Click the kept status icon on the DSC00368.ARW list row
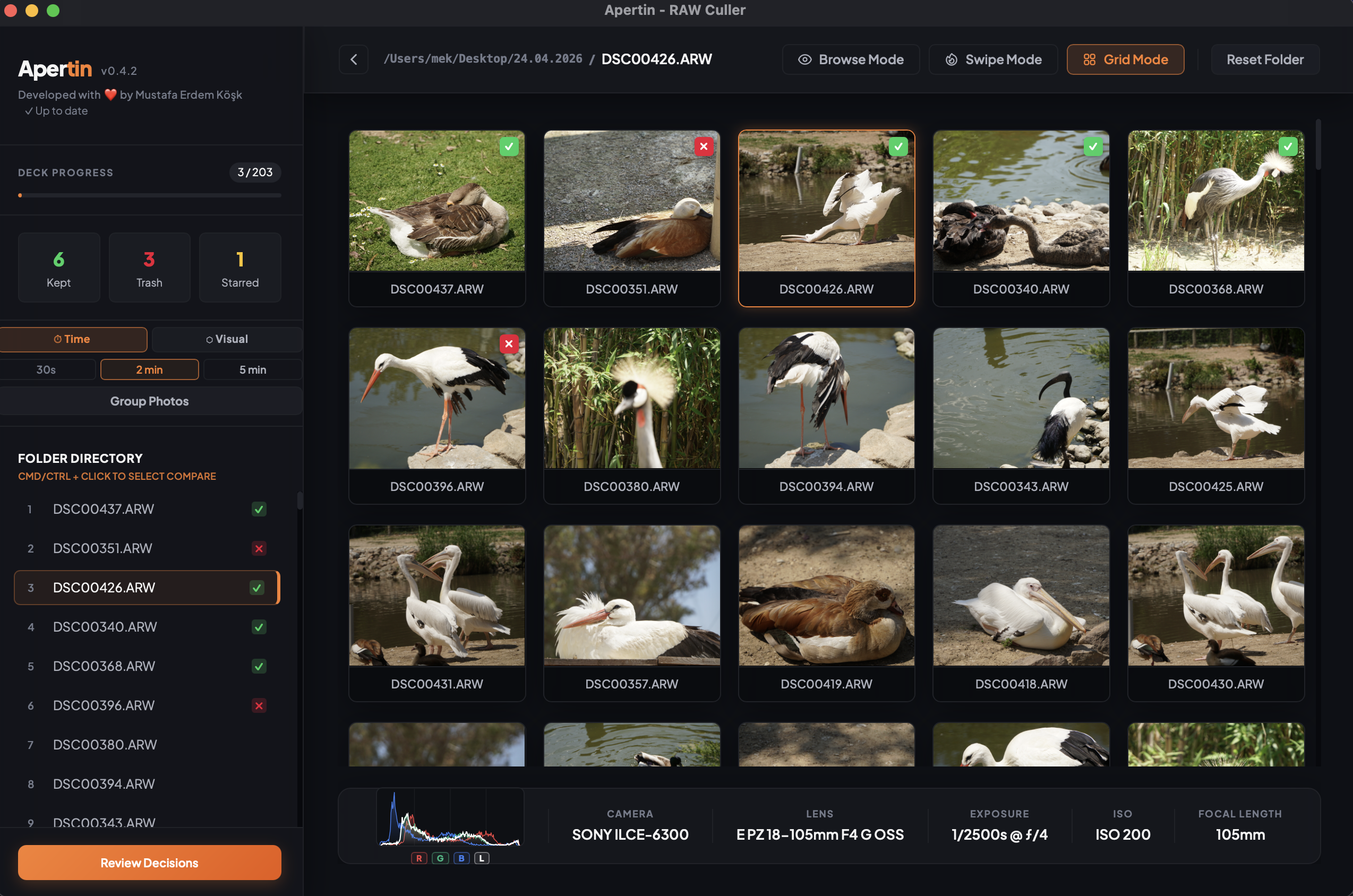The height and width of the screenshot is (896, 1353). point(259,666)
